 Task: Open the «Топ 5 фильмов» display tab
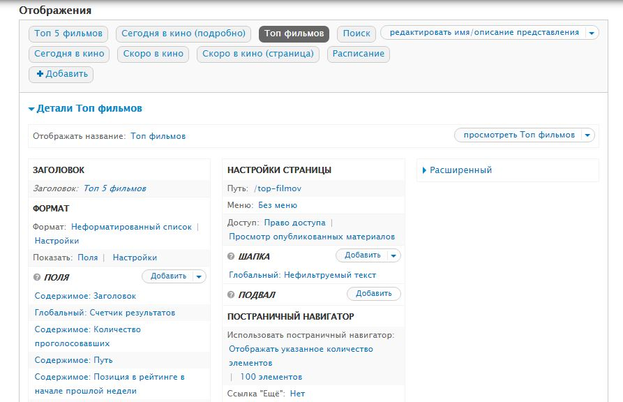point(68,34)
